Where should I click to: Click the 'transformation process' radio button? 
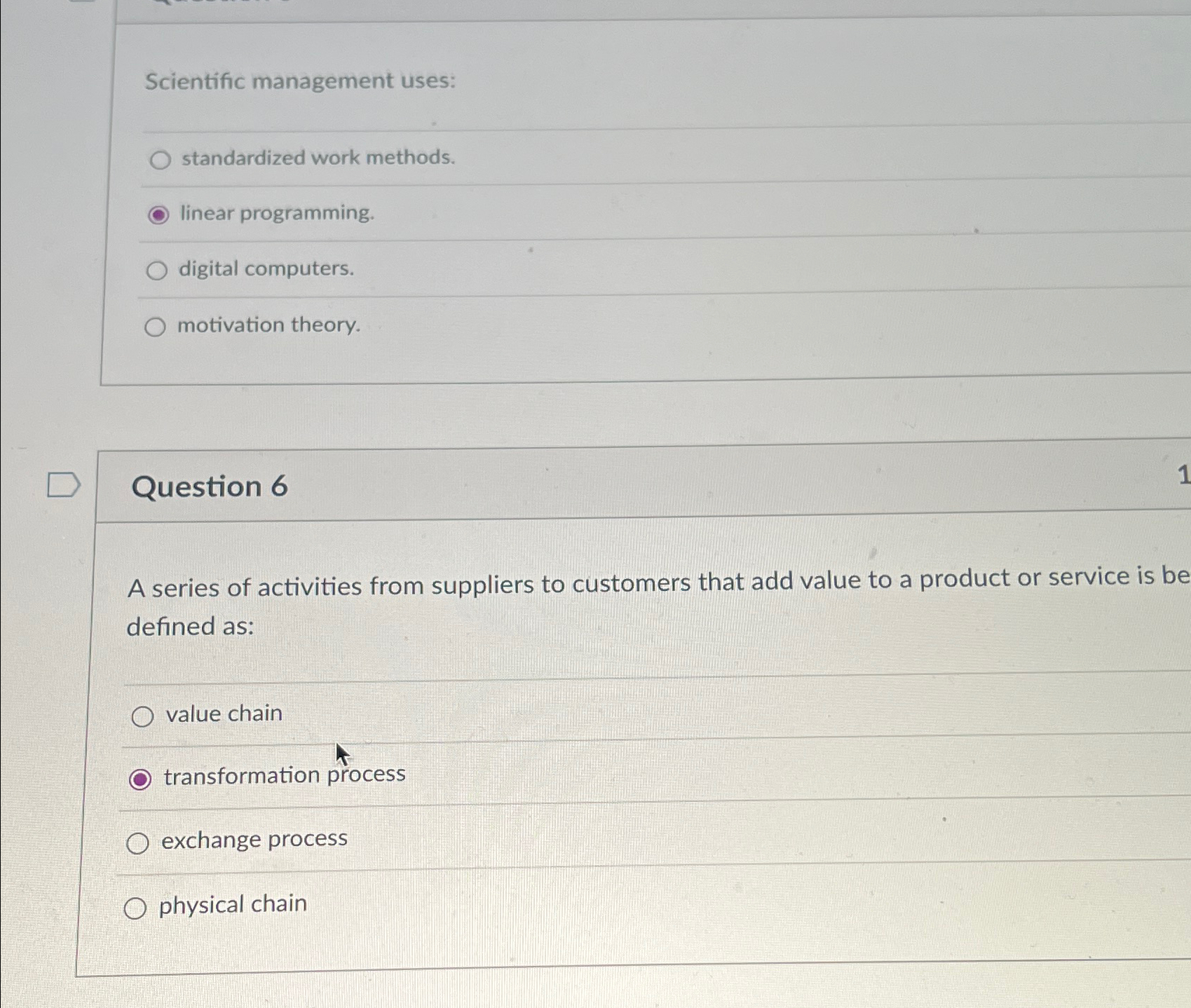[142, 778]
